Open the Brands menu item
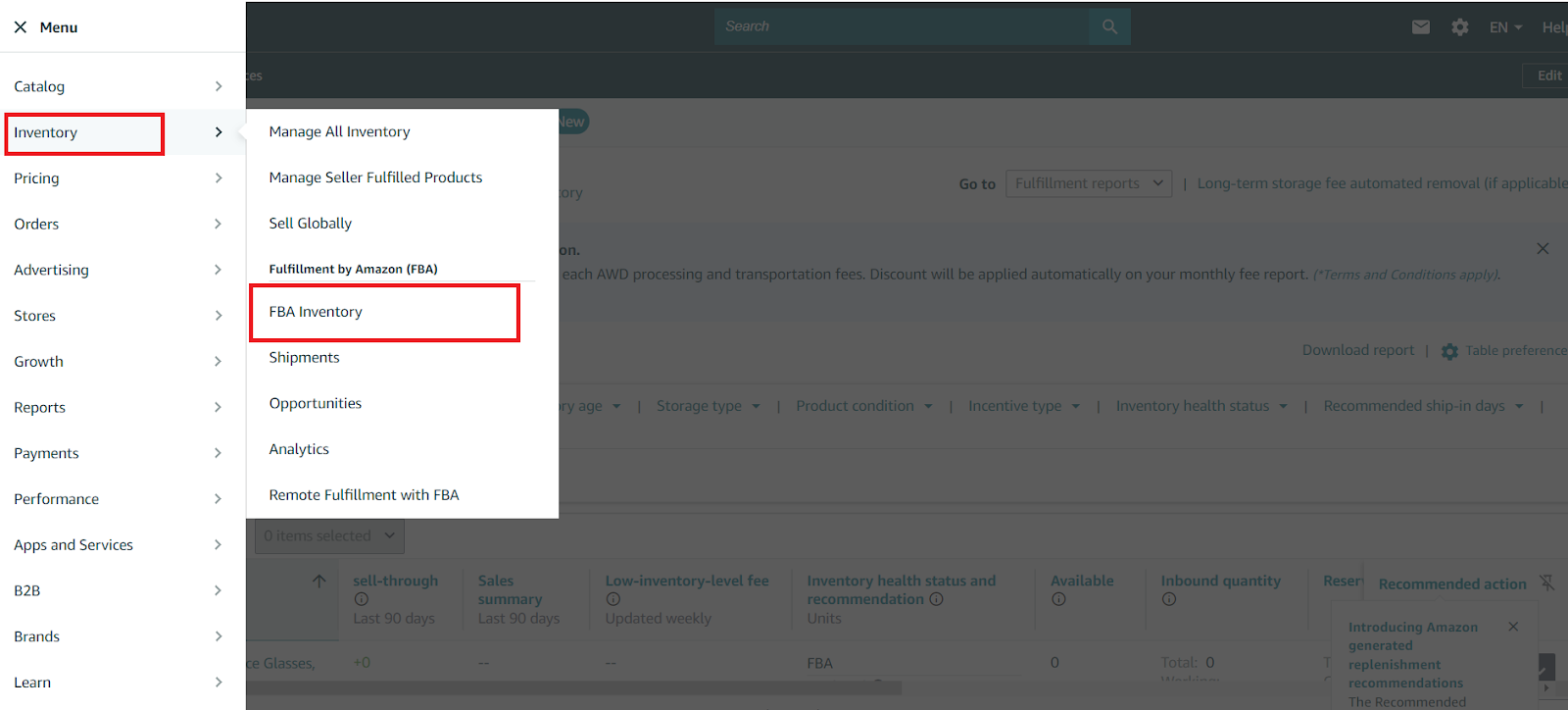 (x=36, y=636)
